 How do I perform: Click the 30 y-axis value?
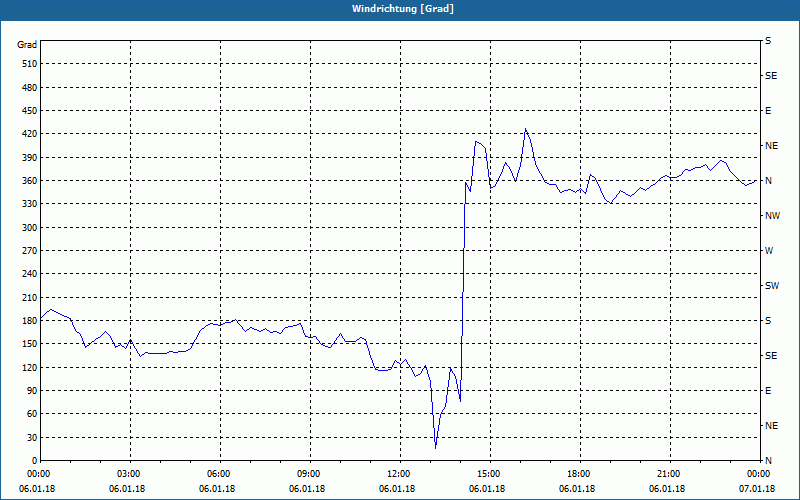coord(32,437)
